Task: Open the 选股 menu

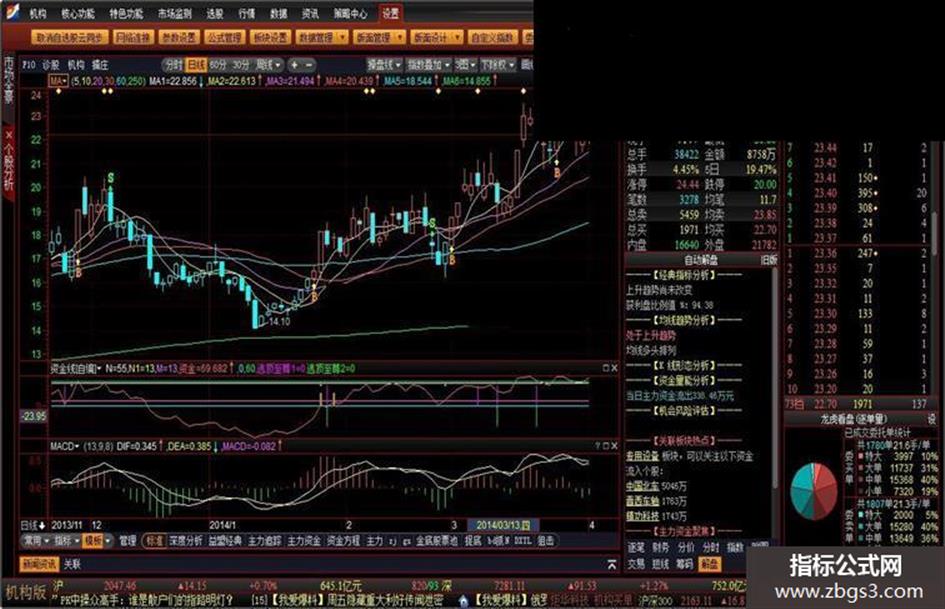Action: (215, 13)
